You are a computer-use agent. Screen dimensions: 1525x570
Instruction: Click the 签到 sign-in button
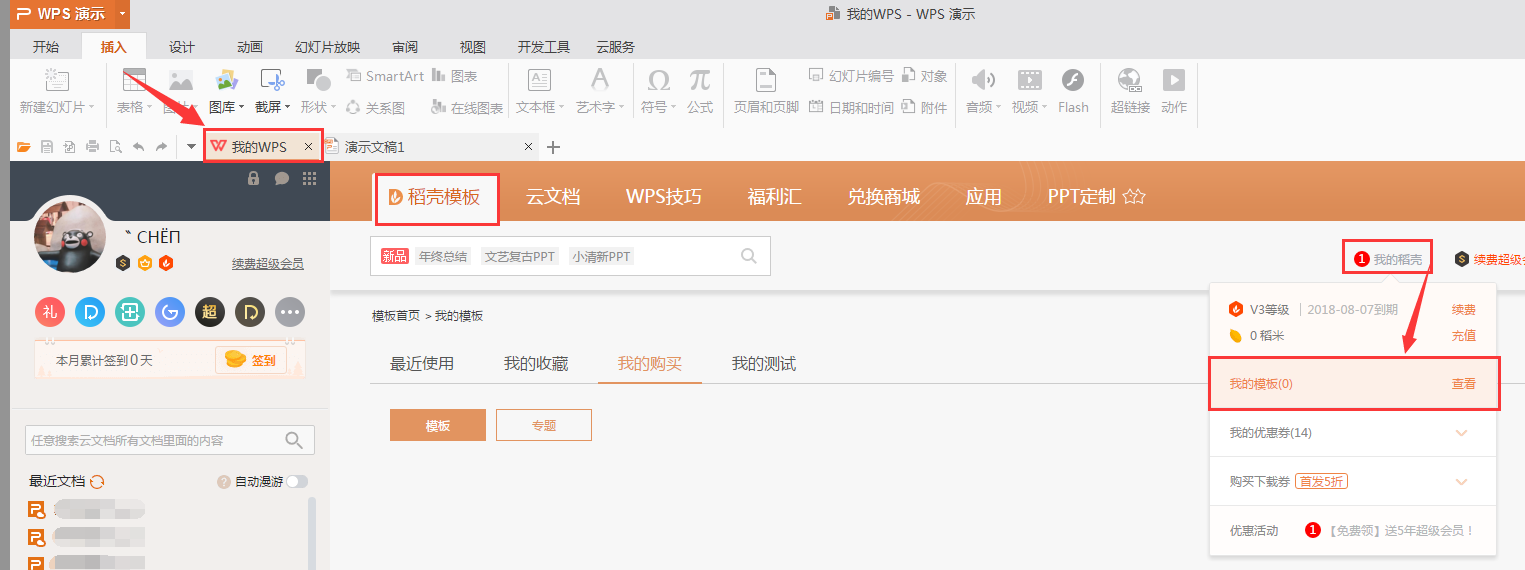click(x=251, y=360)
